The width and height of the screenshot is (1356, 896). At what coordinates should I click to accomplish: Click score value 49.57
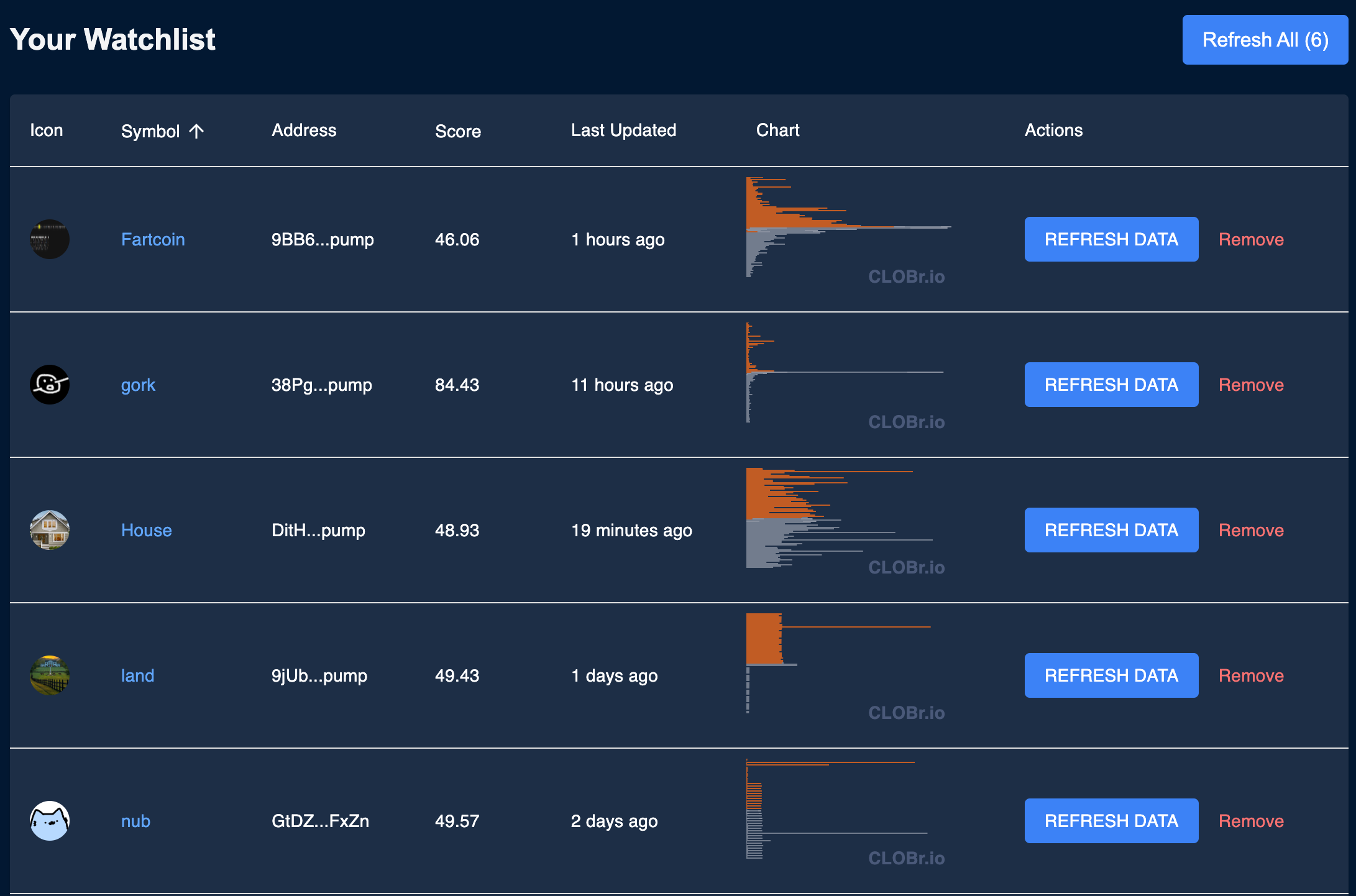pyautogui.click(x=457, y=821)
